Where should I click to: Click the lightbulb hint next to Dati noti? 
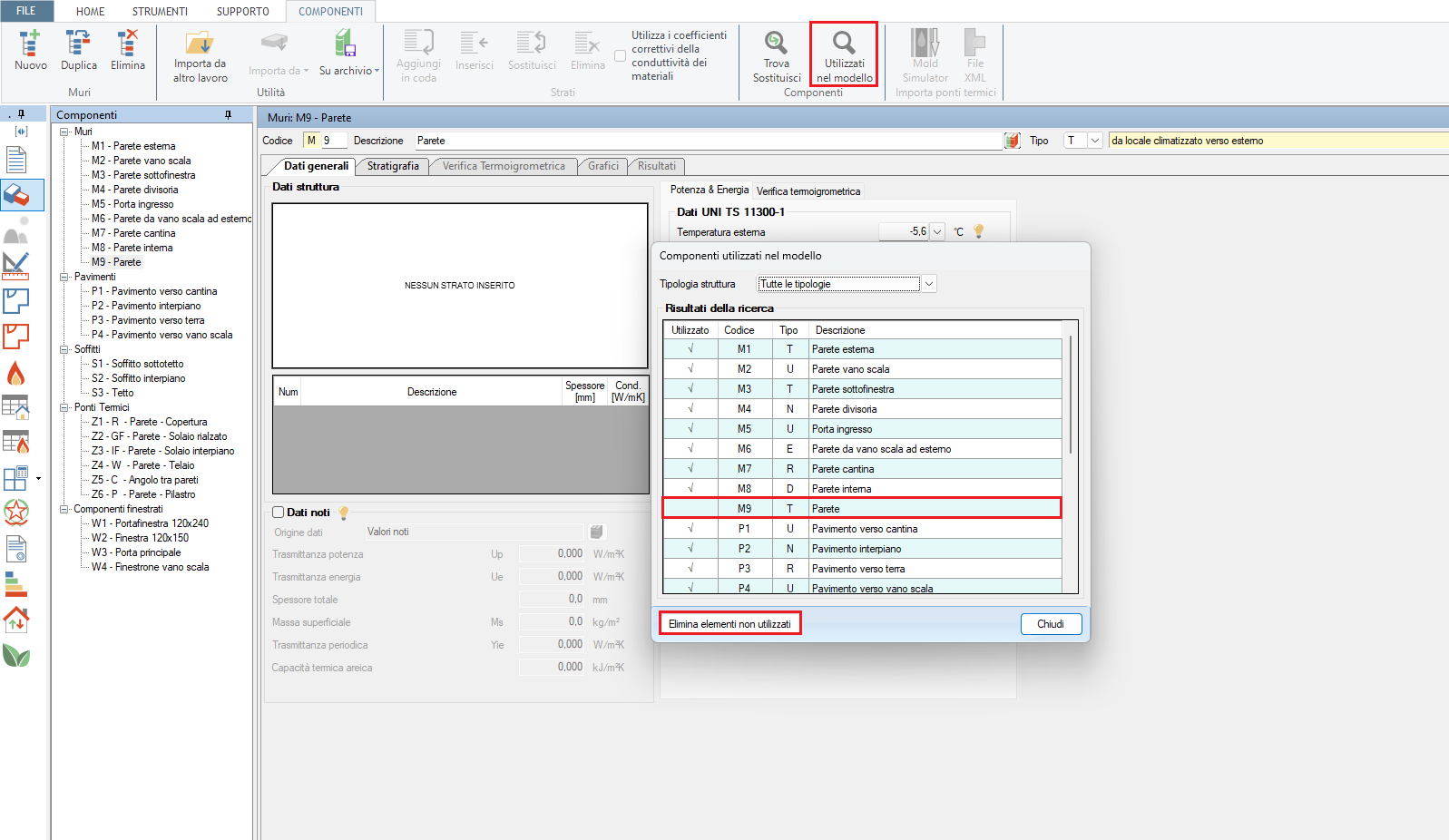[x=344, y=513]
